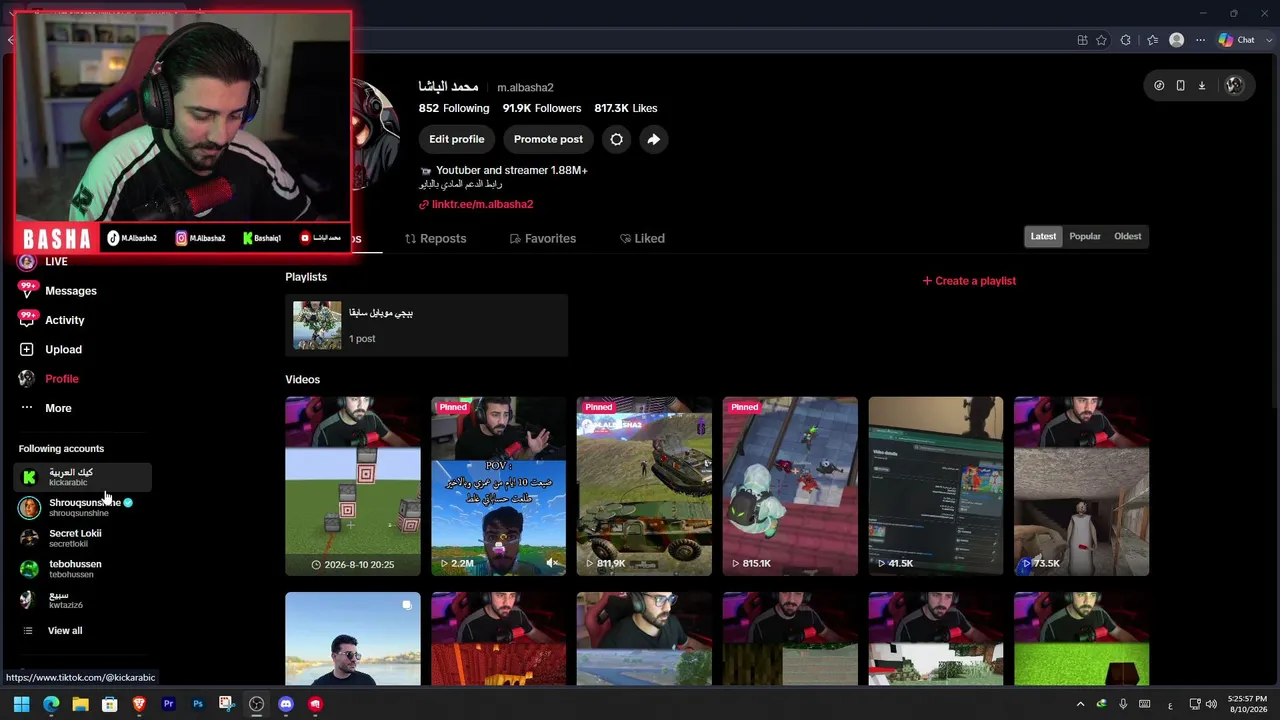1280x720 pixels.
Task: Open Microsoft Store from taskbar
Action: (x=110, y=704)
